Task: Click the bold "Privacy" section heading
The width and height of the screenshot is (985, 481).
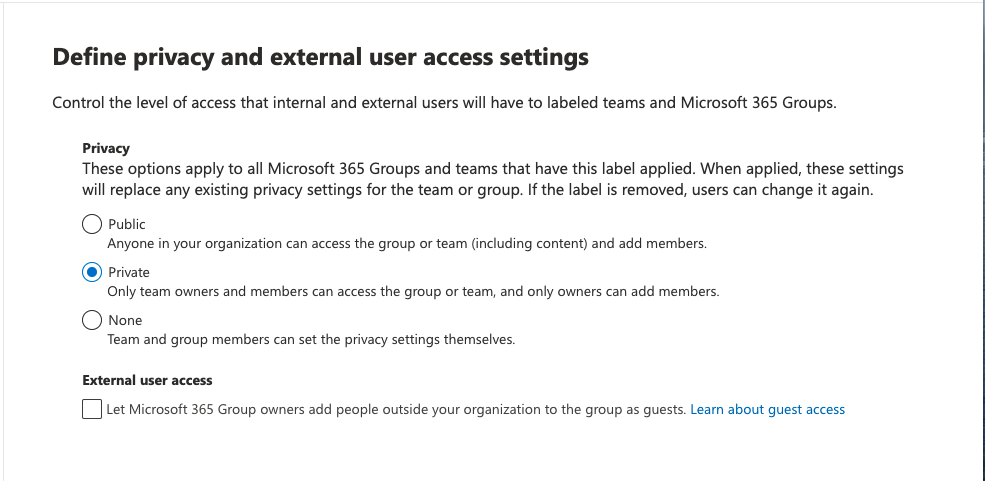Action: point(106,148)
